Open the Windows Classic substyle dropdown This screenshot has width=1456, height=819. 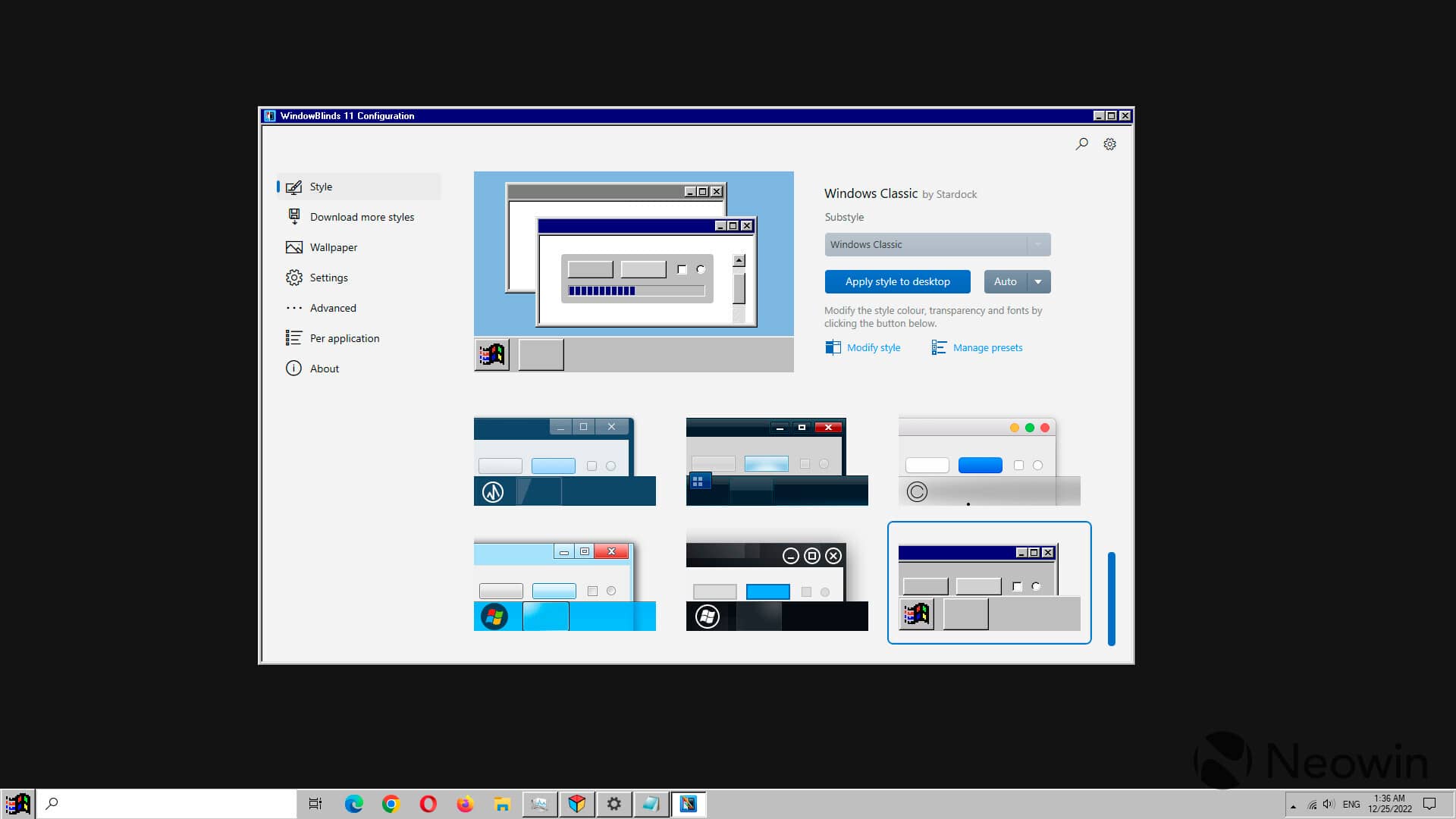(x=937, y=244)
